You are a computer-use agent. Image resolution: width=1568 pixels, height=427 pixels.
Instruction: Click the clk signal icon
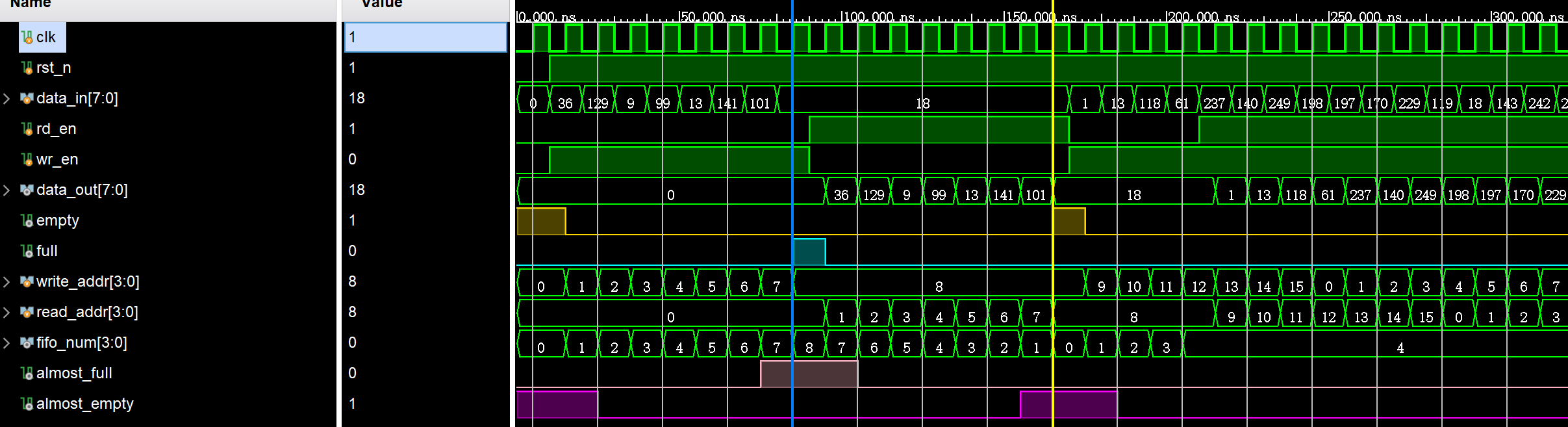[27, 37]
